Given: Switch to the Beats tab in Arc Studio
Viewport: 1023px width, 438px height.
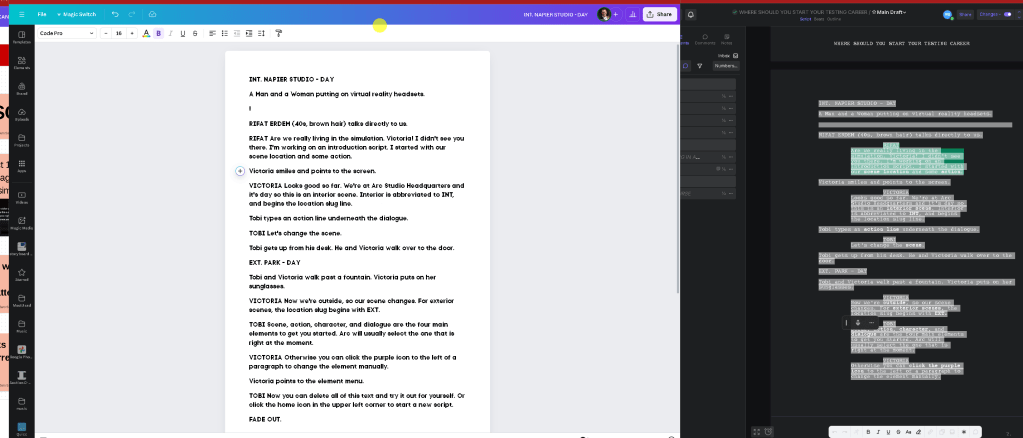Looking at the screenshot, I should [818, 20].
